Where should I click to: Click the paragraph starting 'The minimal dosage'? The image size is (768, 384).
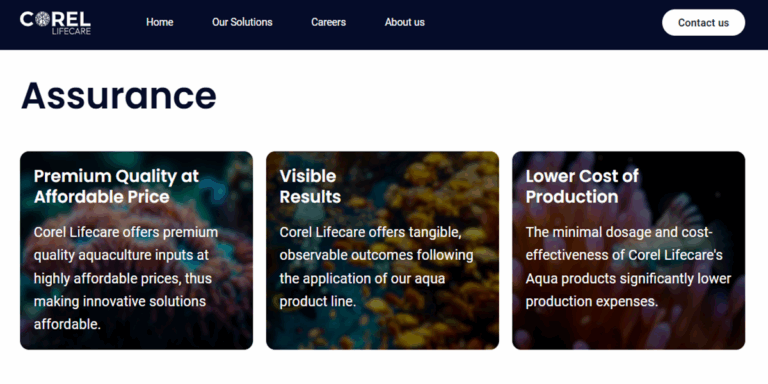point(628,266)
